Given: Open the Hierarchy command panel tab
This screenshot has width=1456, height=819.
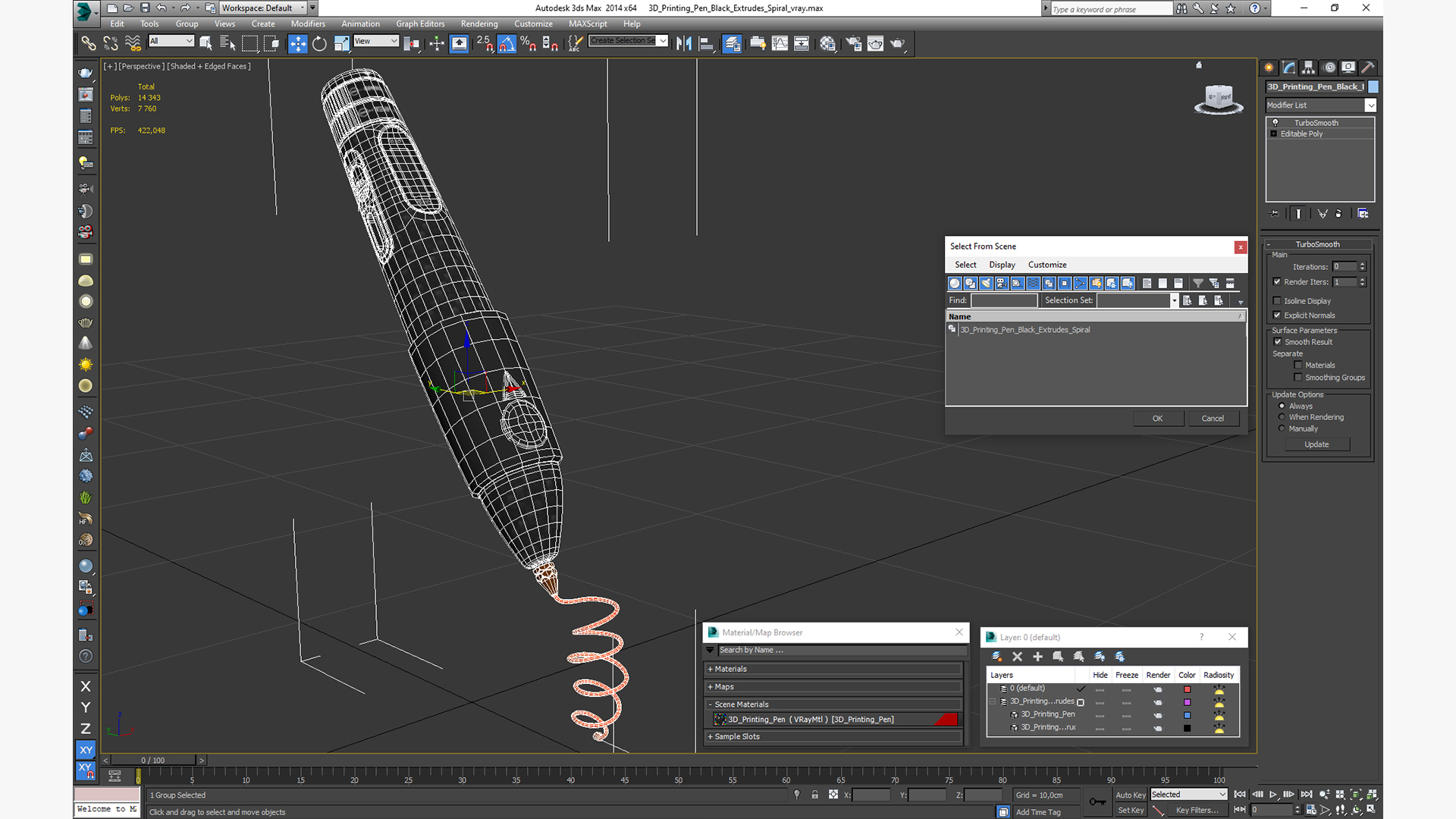Looking at the screenshot, I should coord(1308,67).
